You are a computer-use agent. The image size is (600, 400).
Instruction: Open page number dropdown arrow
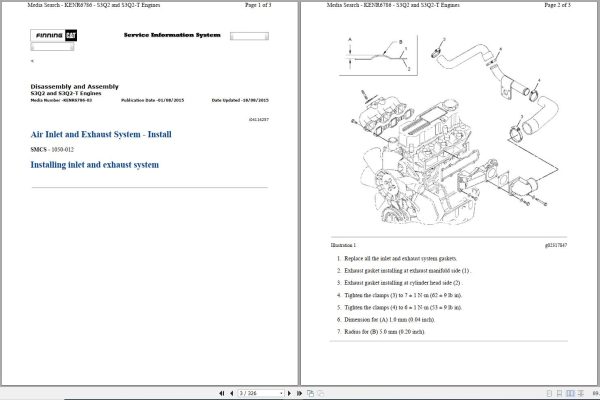281,393
